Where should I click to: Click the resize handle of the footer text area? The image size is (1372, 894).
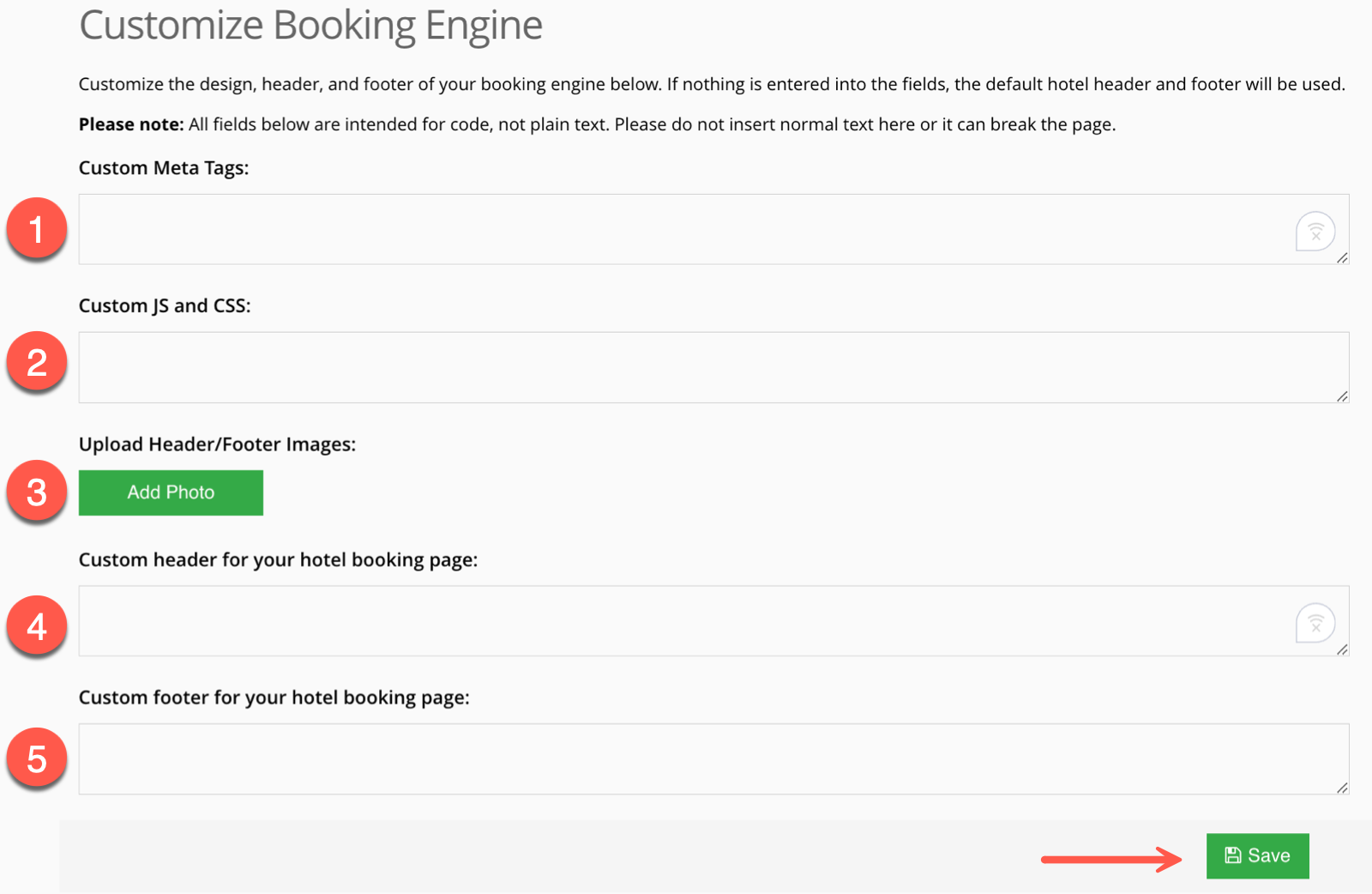1342,788
